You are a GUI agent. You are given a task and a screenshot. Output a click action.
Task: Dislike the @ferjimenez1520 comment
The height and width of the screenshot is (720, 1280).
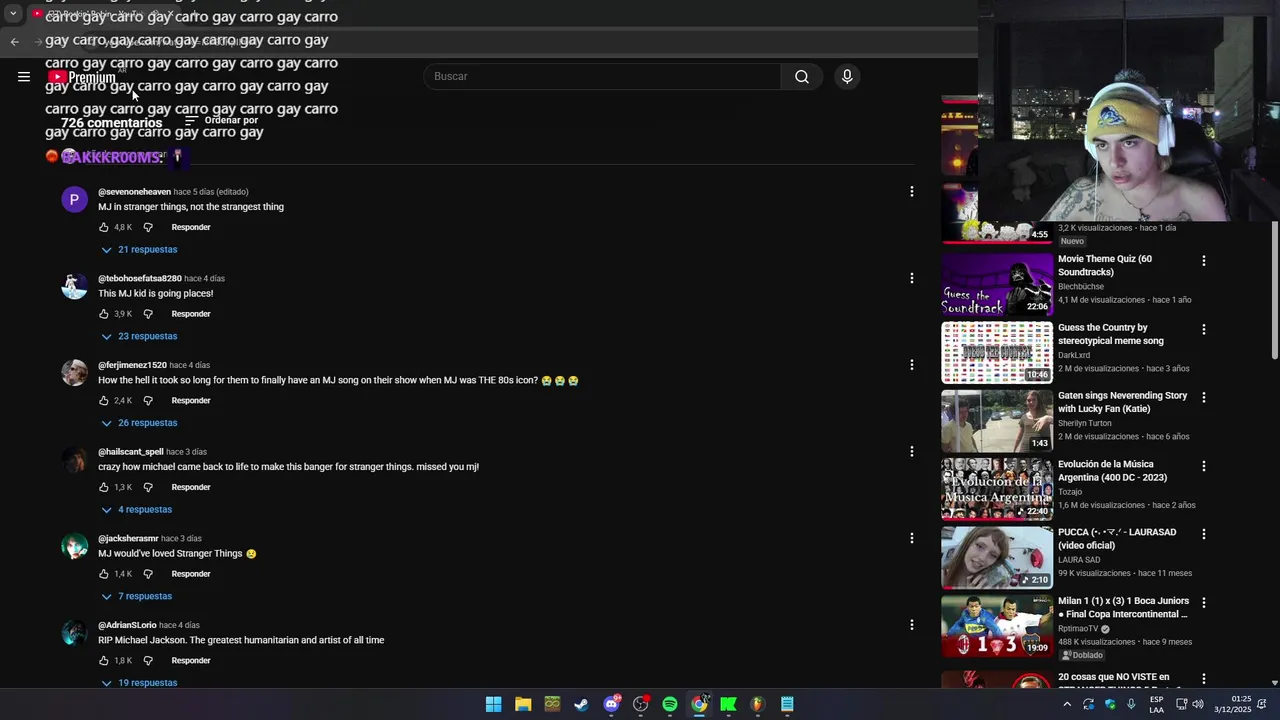tap(148, 400)
